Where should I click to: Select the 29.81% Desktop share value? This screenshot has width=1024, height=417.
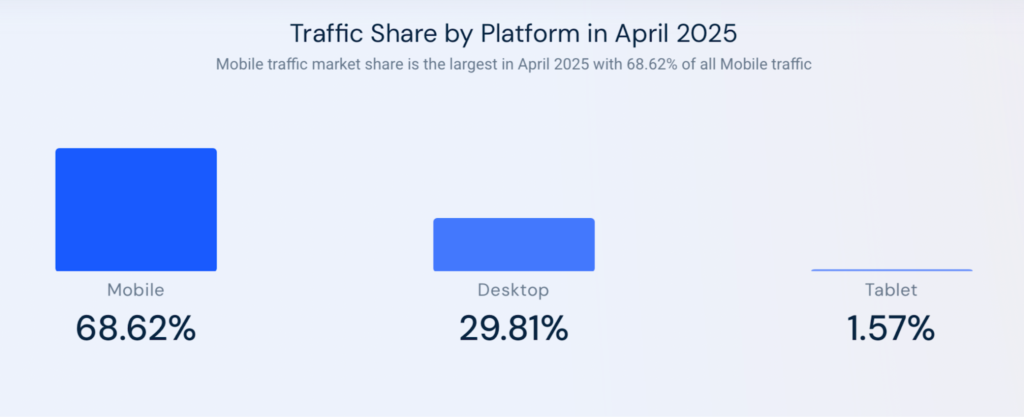[513, 328]
